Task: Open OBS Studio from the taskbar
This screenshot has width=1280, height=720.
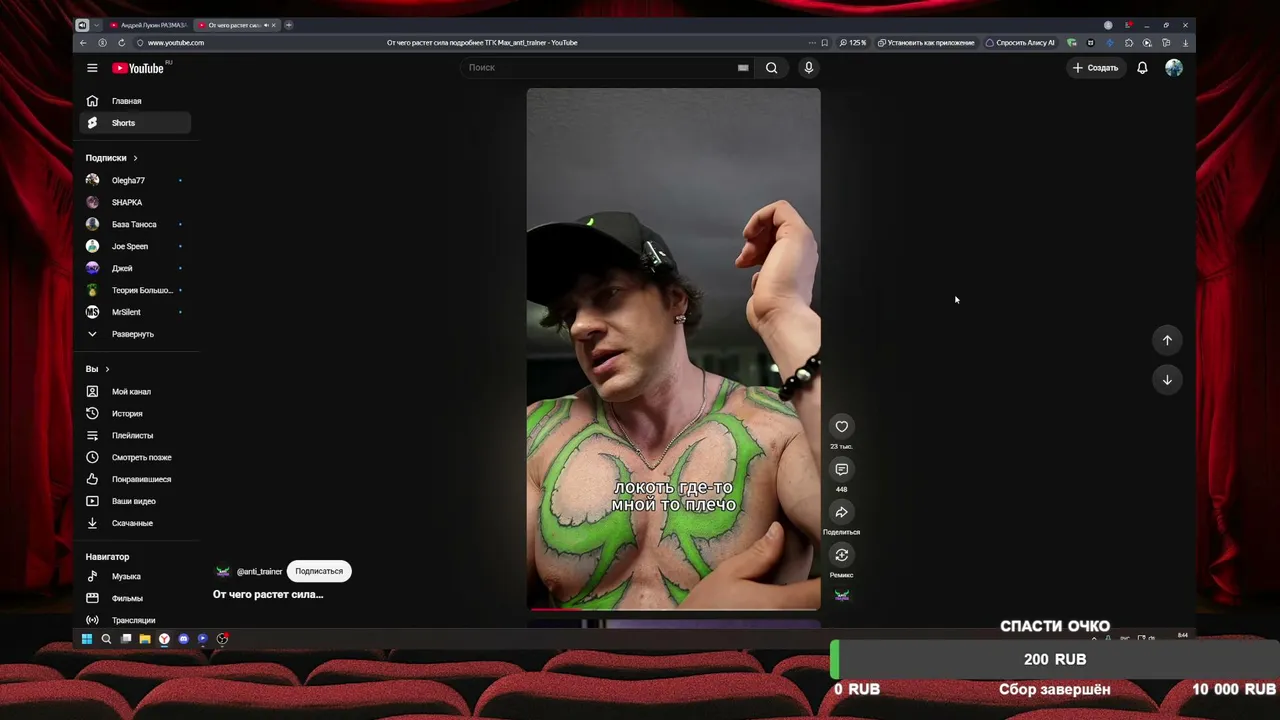Action: [x=222, y=639]
